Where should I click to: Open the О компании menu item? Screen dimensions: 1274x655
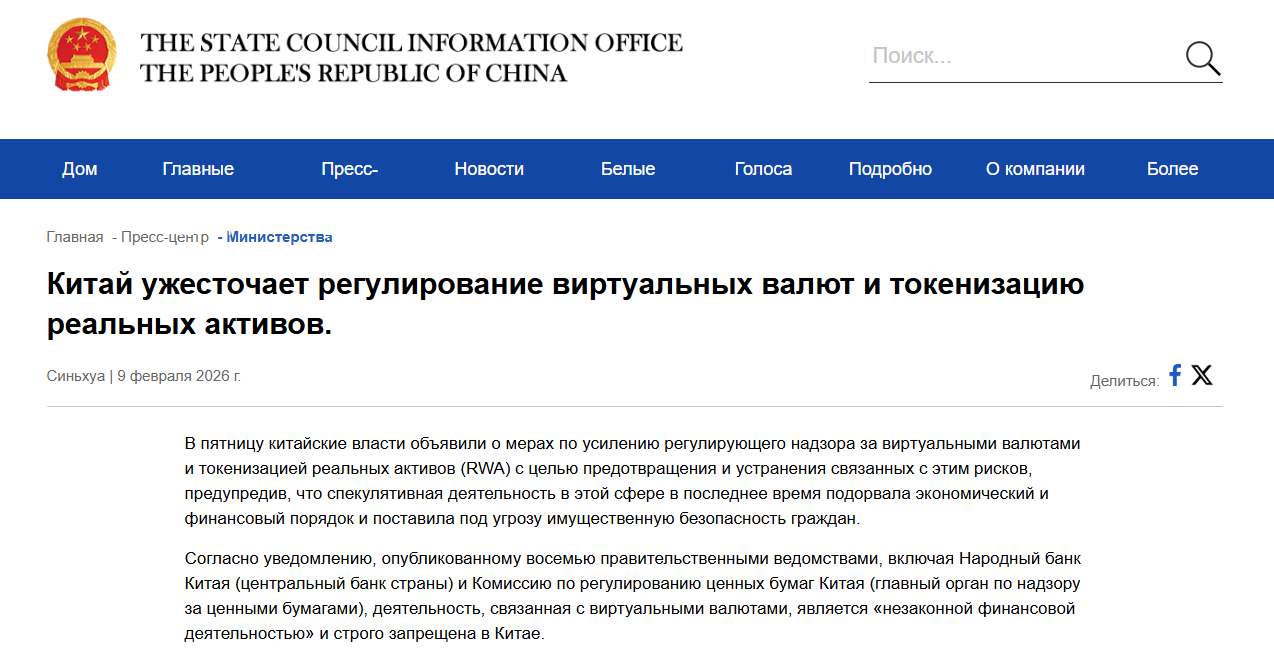pos(1035,169)
